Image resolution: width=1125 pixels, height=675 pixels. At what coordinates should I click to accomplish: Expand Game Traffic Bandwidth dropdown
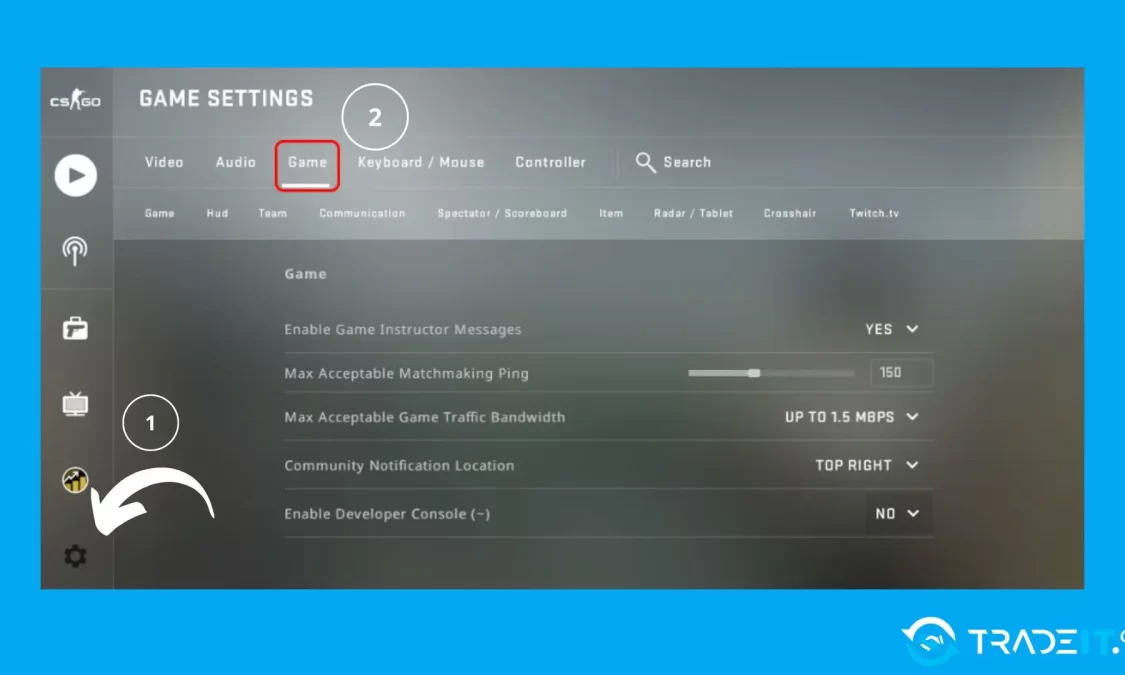pos(852,417)
